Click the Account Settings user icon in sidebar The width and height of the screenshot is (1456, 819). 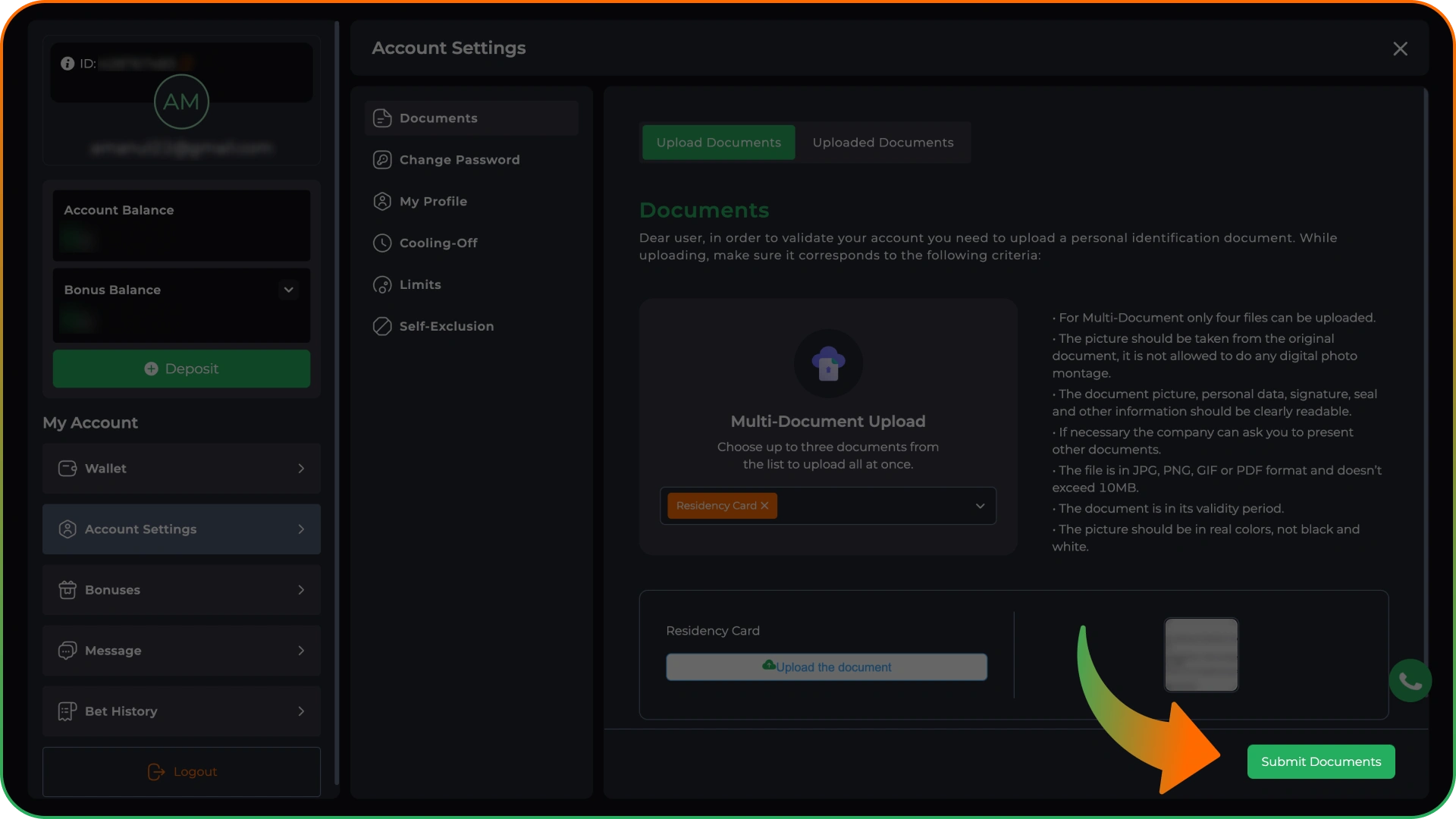[x=67, y=529]
